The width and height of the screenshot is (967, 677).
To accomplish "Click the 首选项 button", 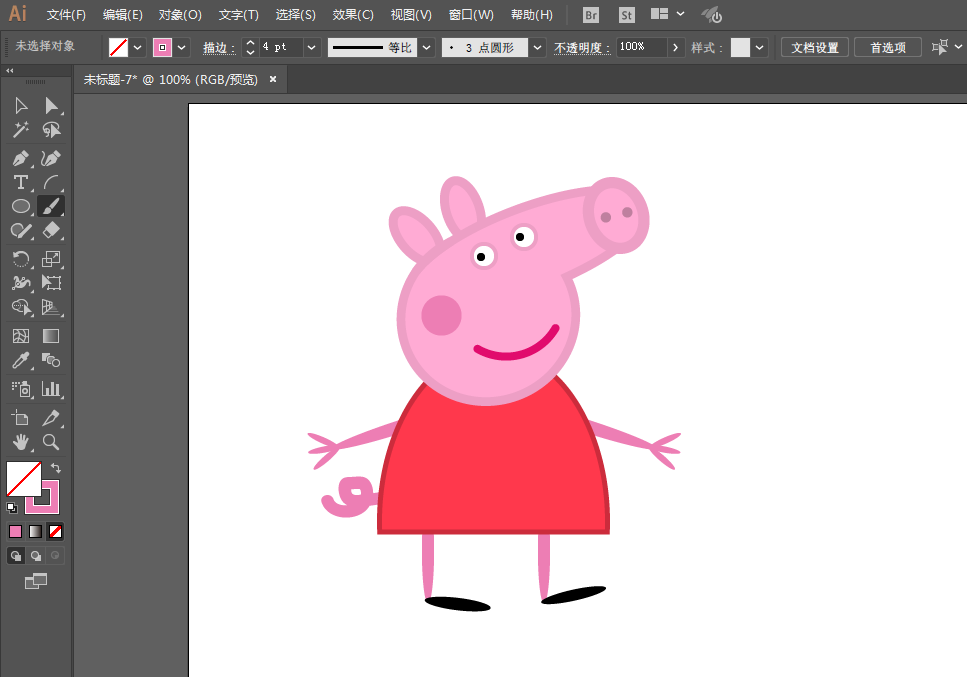I will pyautogui.click(x=888, y=47).
